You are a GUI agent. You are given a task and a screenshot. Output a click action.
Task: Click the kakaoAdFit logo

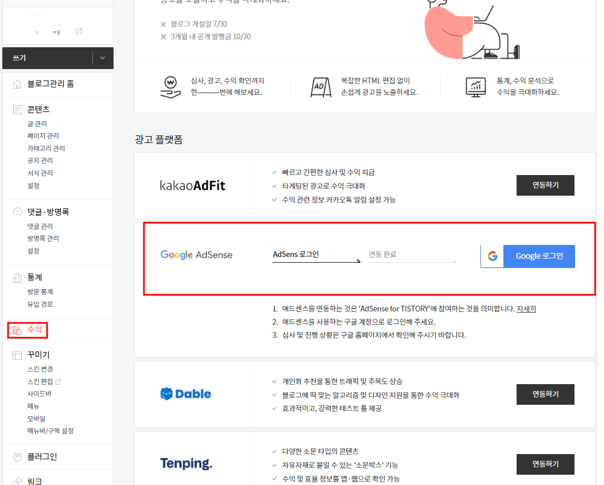point(192,186)
